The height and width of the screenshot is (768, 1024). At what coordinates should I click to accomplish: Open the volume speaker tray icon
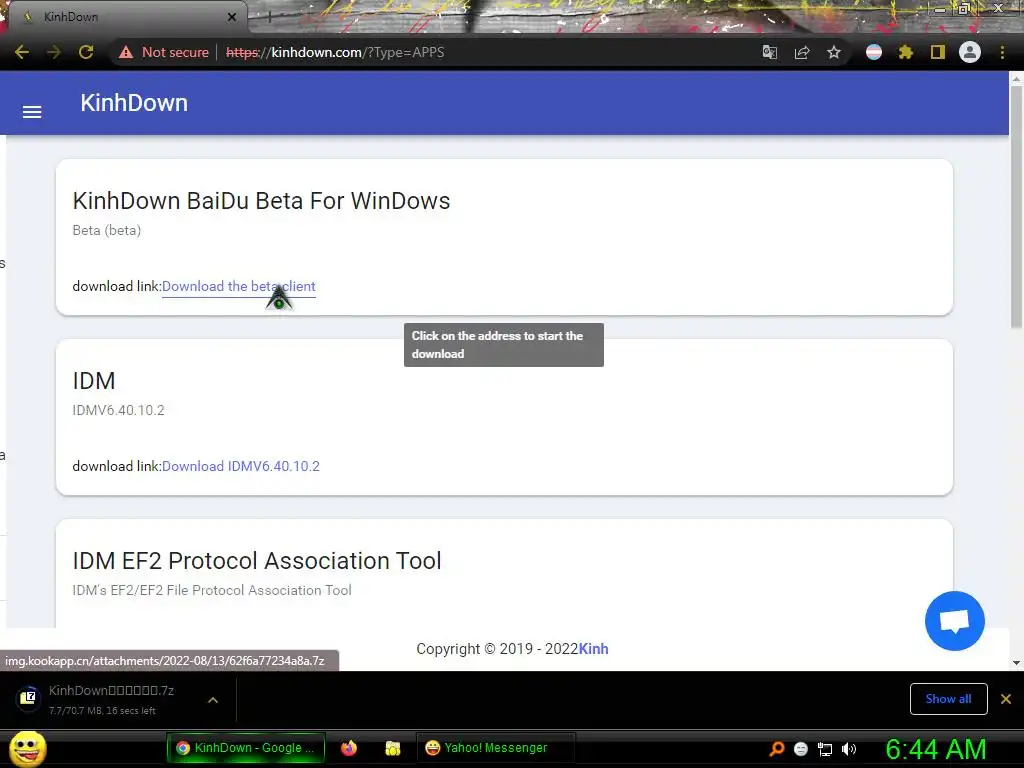(x=849, y=749)
